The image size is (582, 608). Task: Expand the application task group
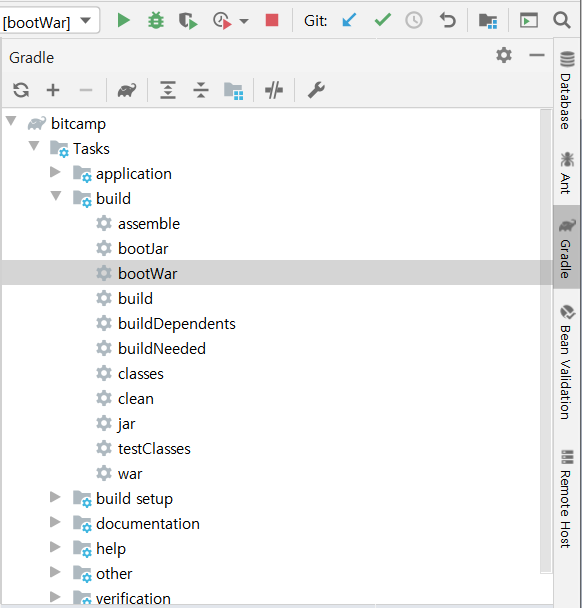pos(55,172)
